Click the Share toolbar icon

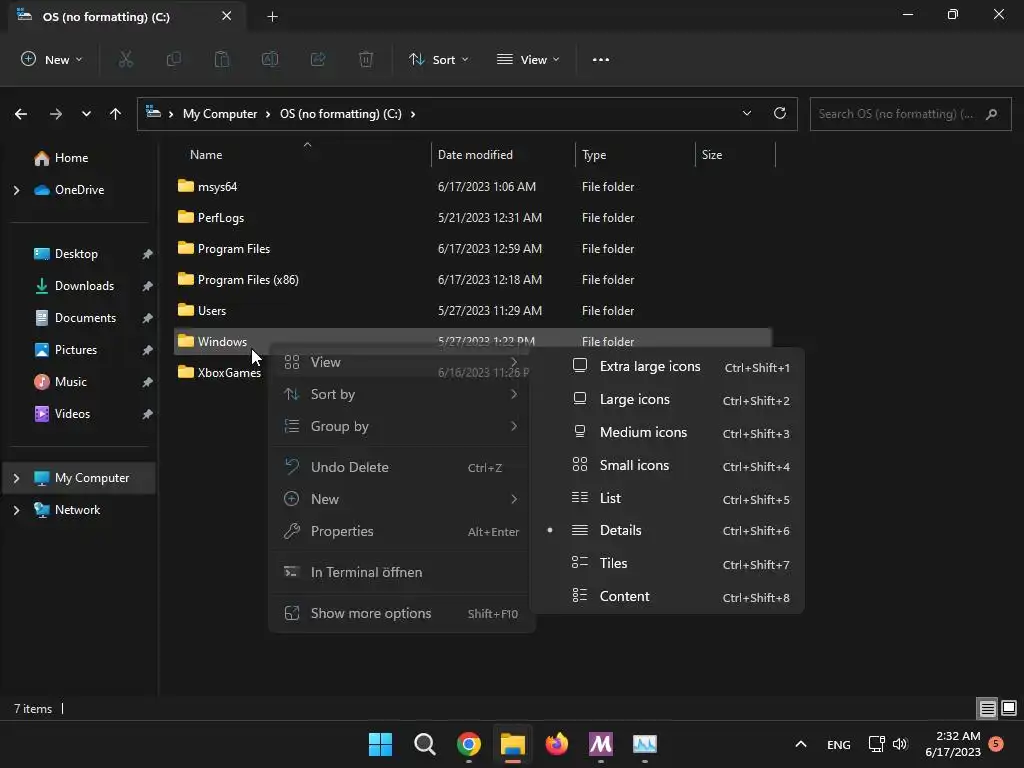click(x=318, y=59)
